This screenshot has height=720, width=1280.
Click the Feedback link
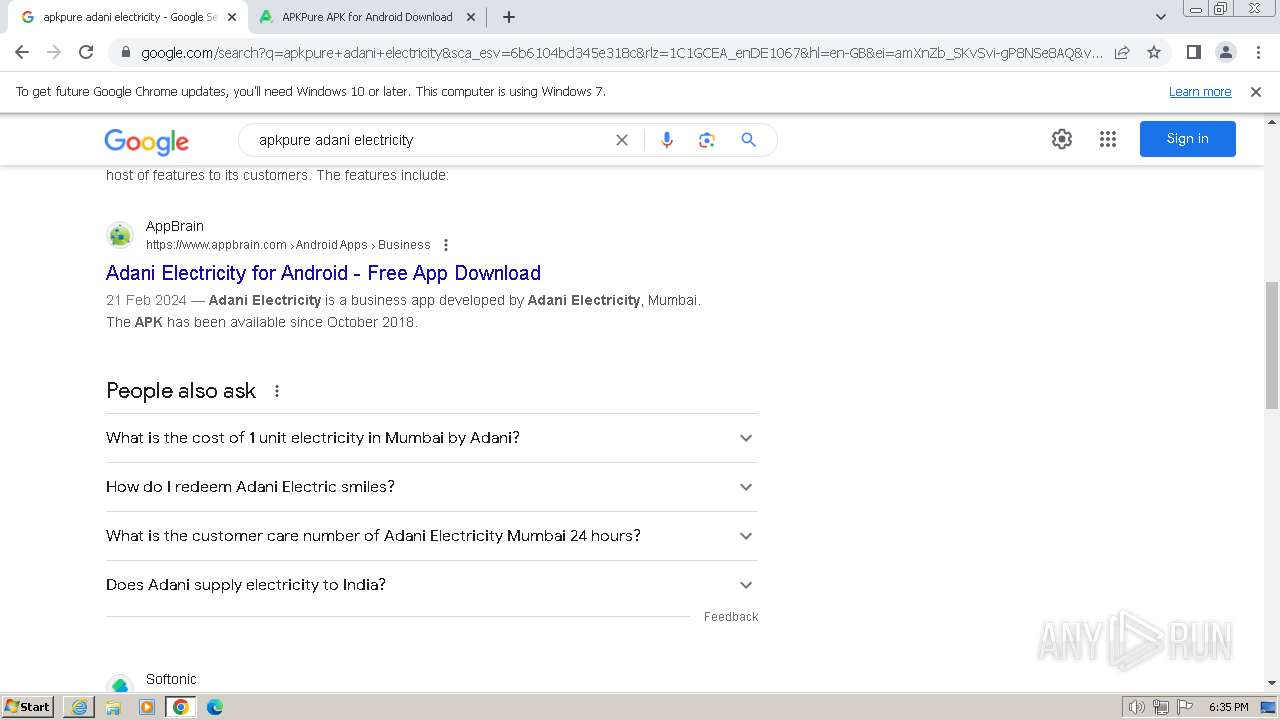pyautogui.click(x=731, y=617)
